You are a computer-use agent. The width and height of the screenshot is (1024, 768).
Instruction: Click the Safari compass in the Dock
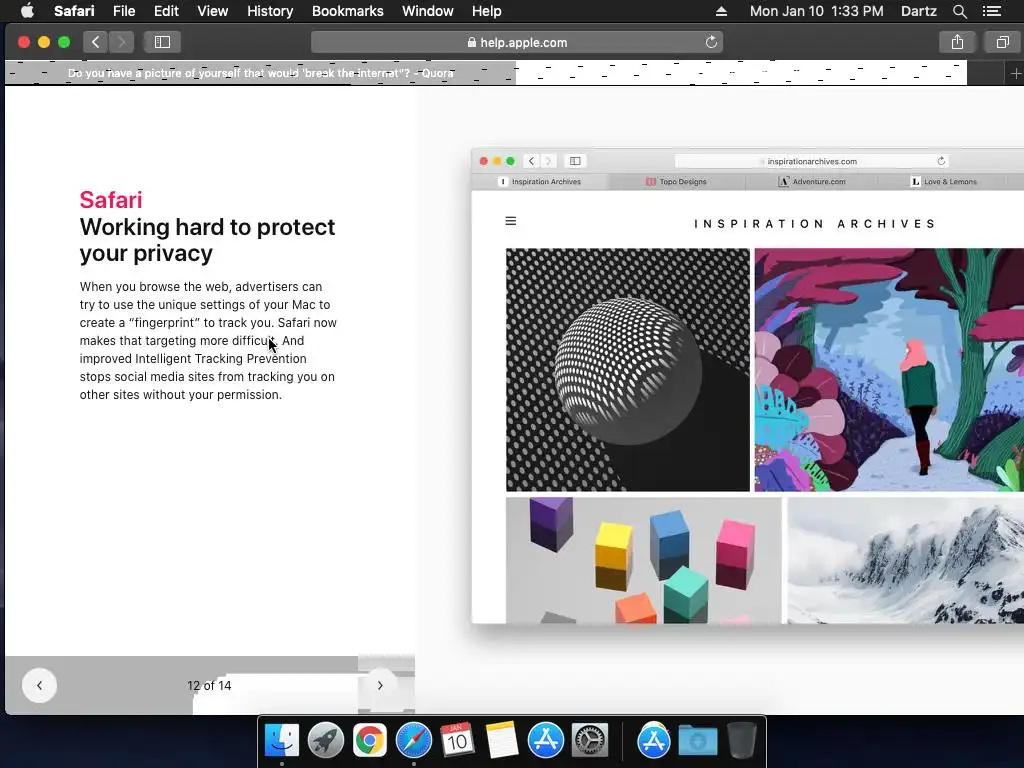[413, 741]
